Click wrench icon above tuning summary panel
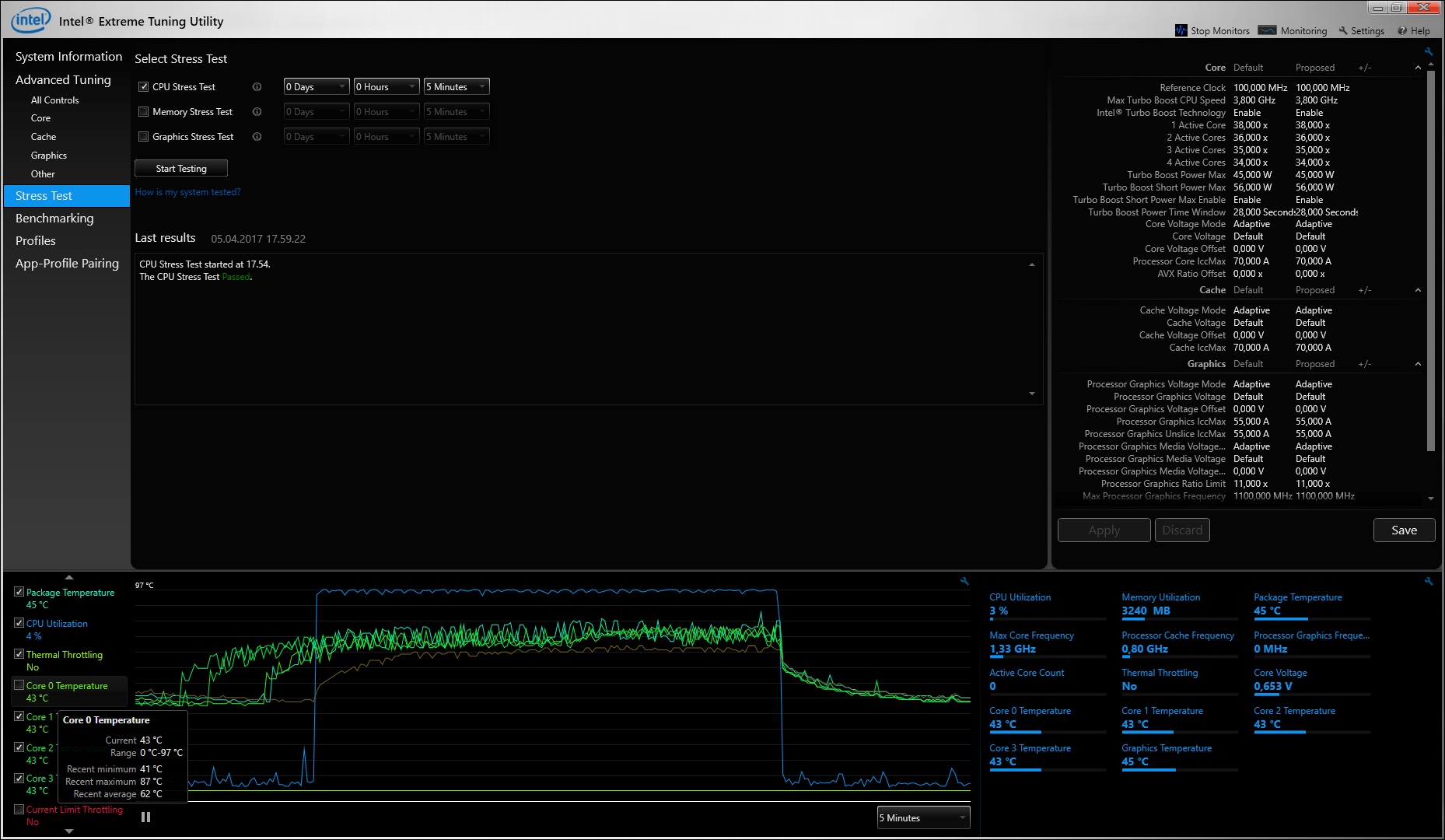1445x840 pixels. coord(1429,51)
